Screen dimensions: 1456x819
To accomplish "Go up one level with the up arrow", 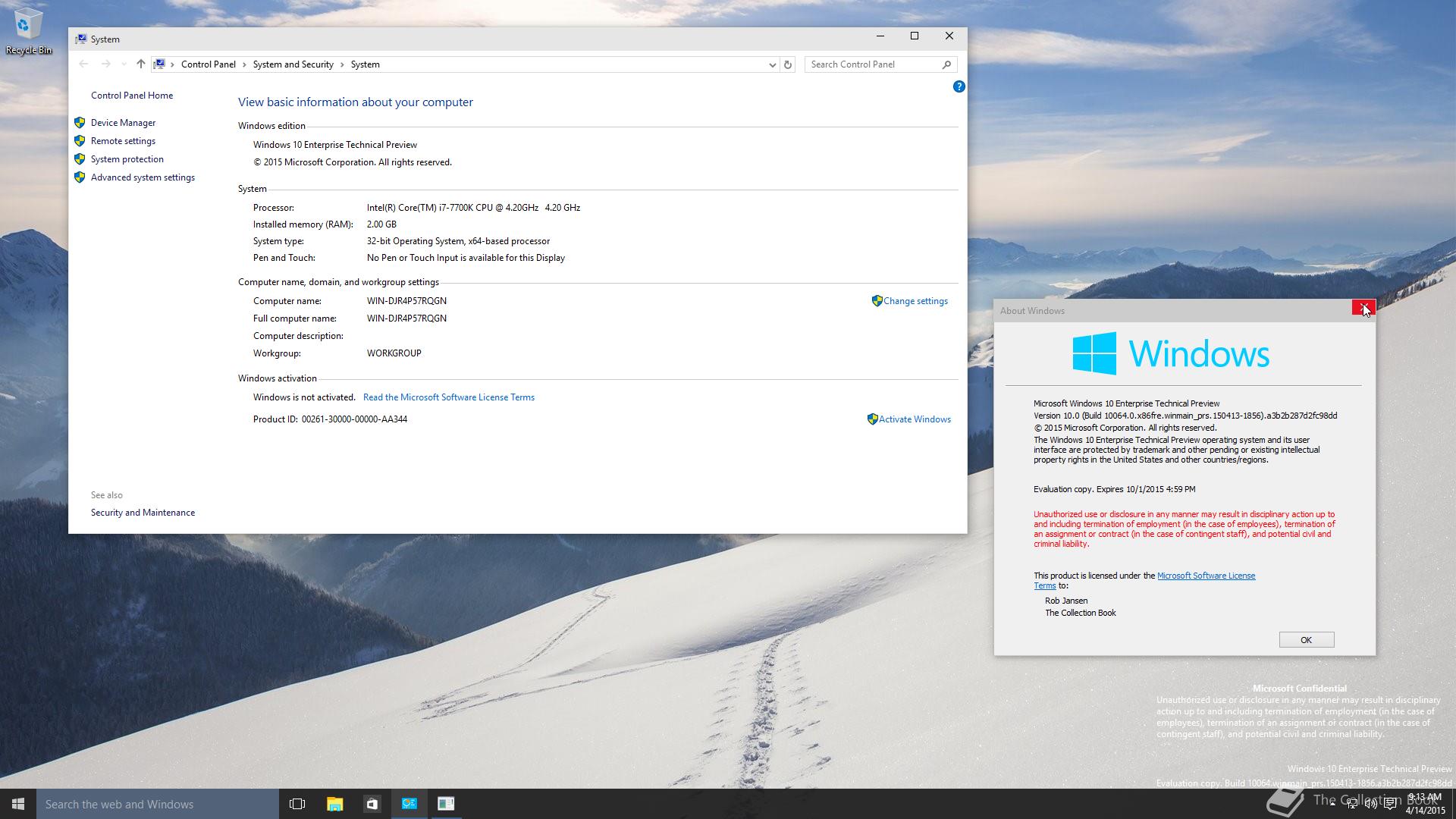I will [x=140, y=64].
